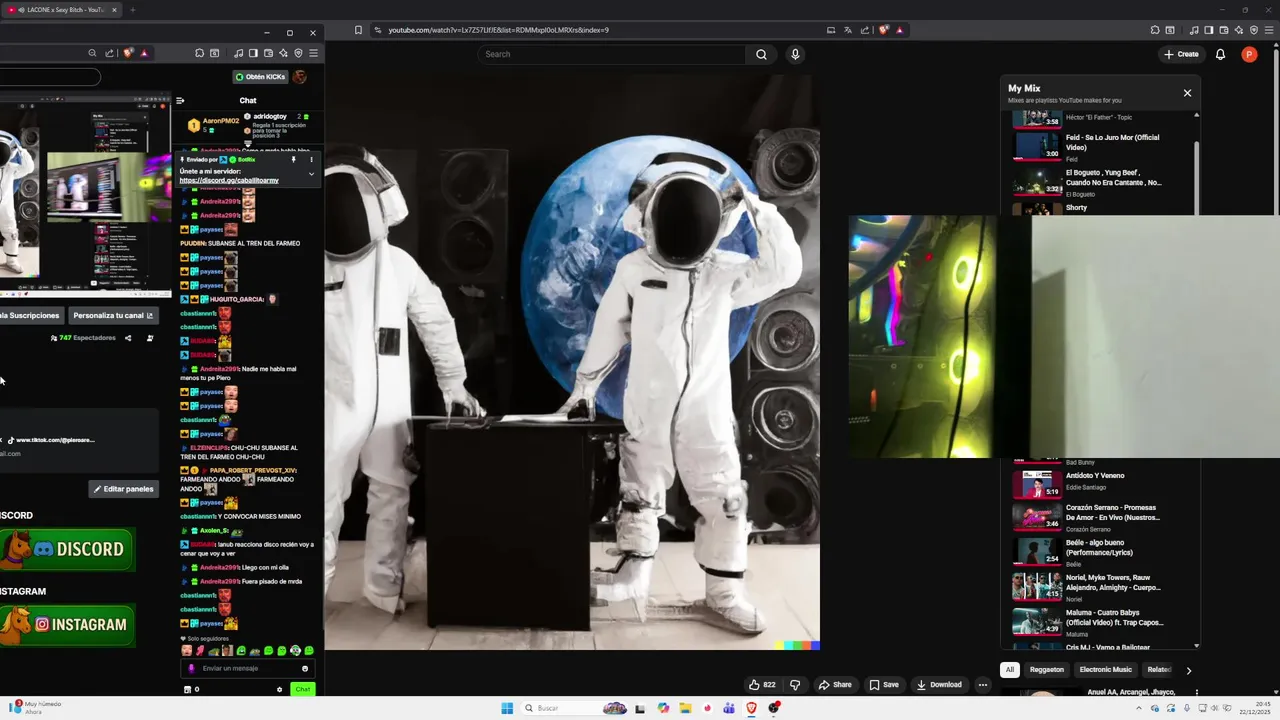
Task: Open the Discord panel banner
Action: 67,549
